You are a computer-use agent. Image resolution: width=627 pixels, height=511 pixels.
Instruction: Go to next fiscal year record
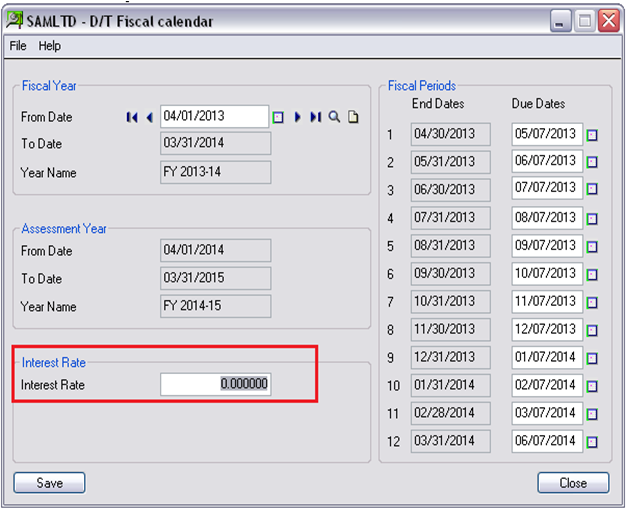pos(298,117)
